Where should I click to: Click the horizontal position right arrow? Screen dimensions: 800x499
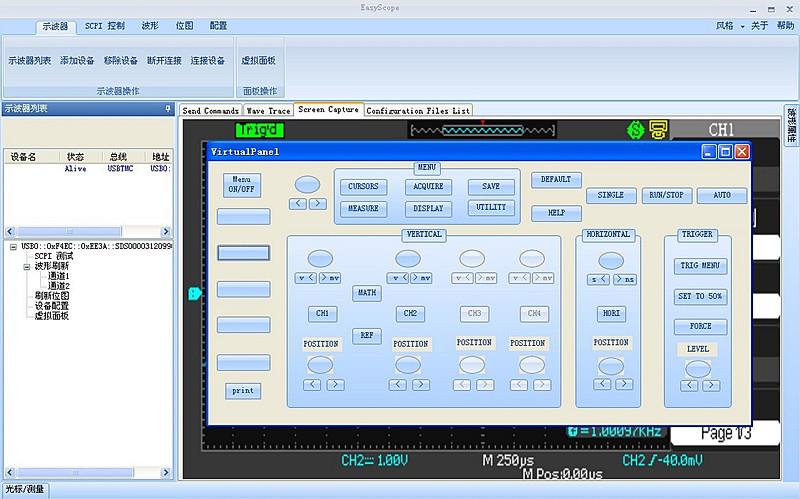pyautogui.click(x=623, y=384)
